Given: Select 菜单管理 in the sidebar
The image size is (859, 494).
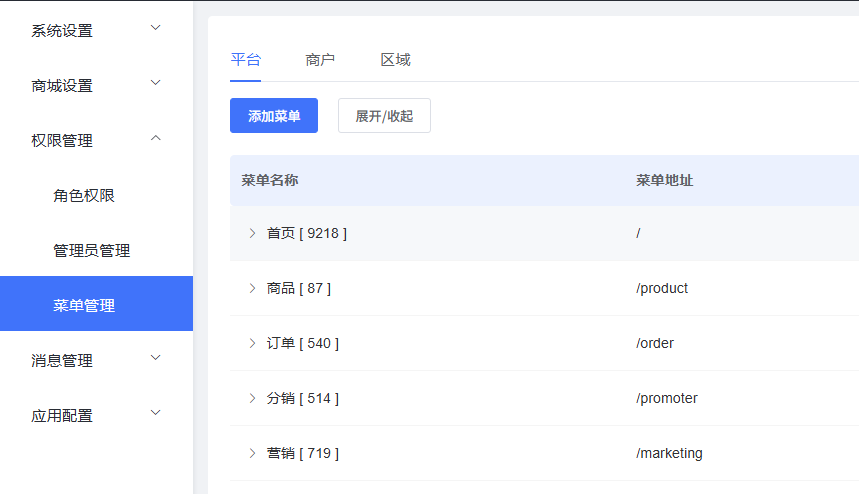Looking at the screenshot, I should click(84, 305).
